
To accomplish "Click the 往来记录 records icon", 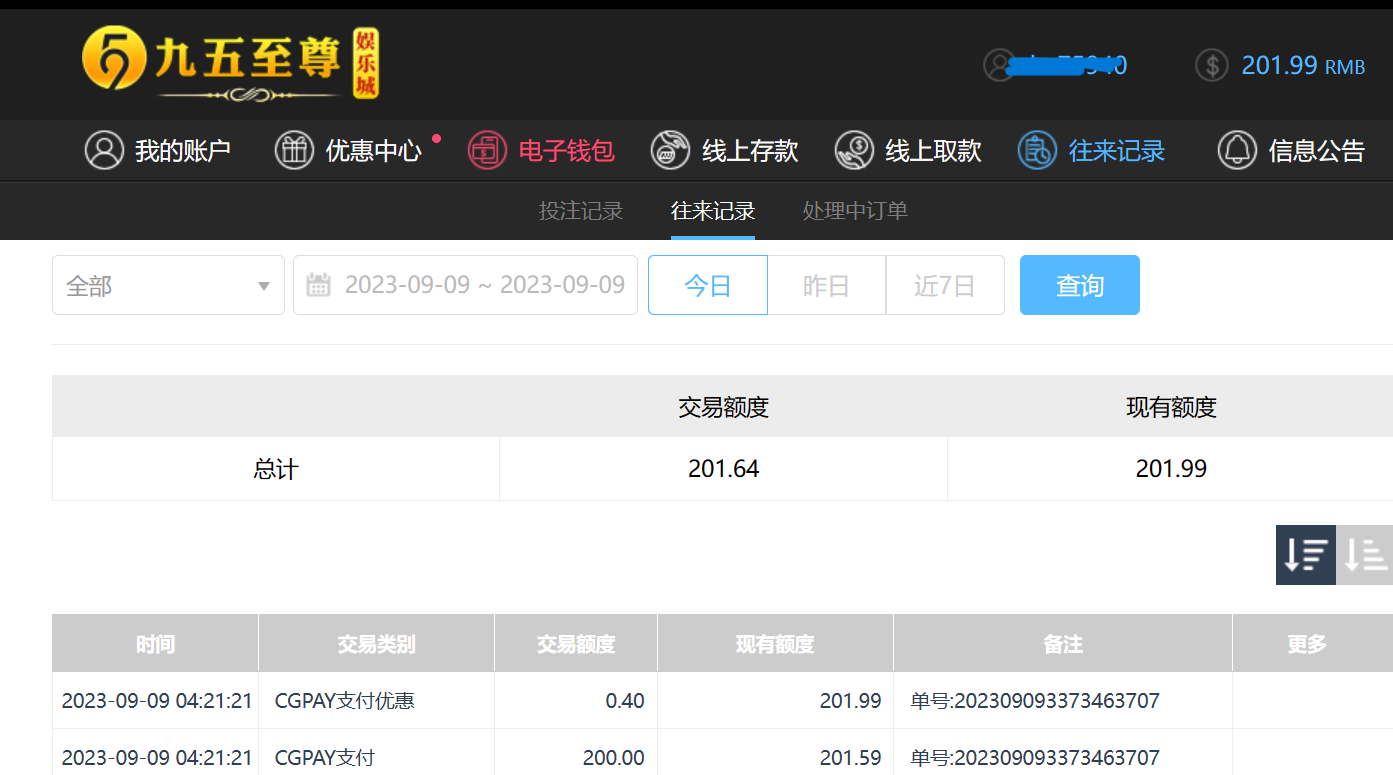I will (1037, 151).
